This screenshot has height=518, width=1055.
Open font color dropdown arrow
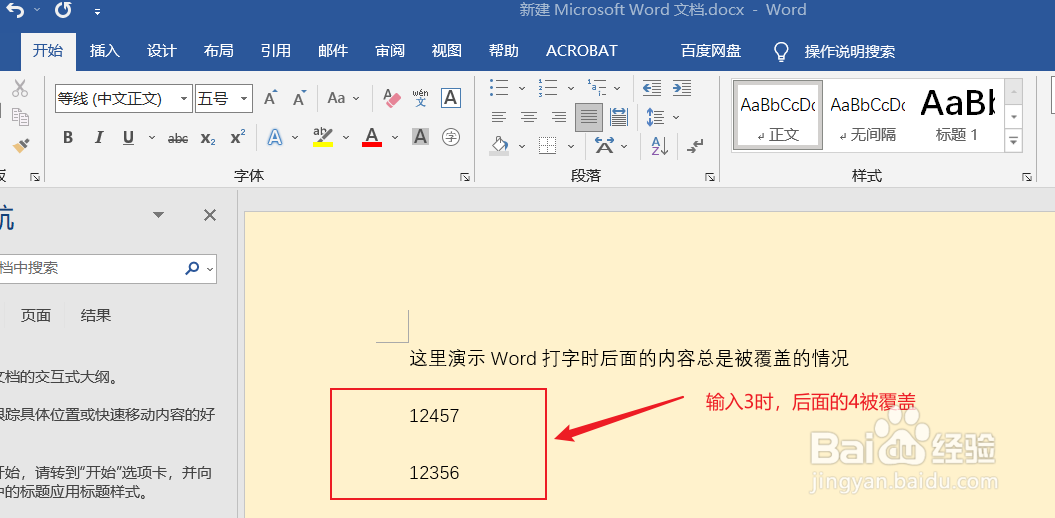395,138
